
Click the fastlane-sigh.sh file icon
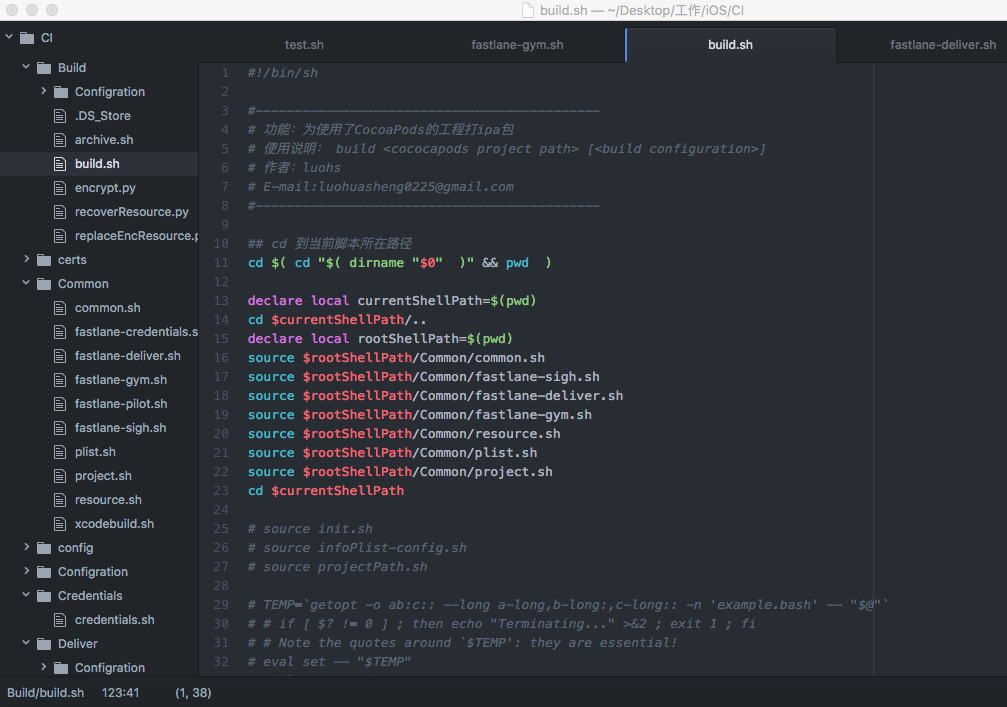pos(60,428)
